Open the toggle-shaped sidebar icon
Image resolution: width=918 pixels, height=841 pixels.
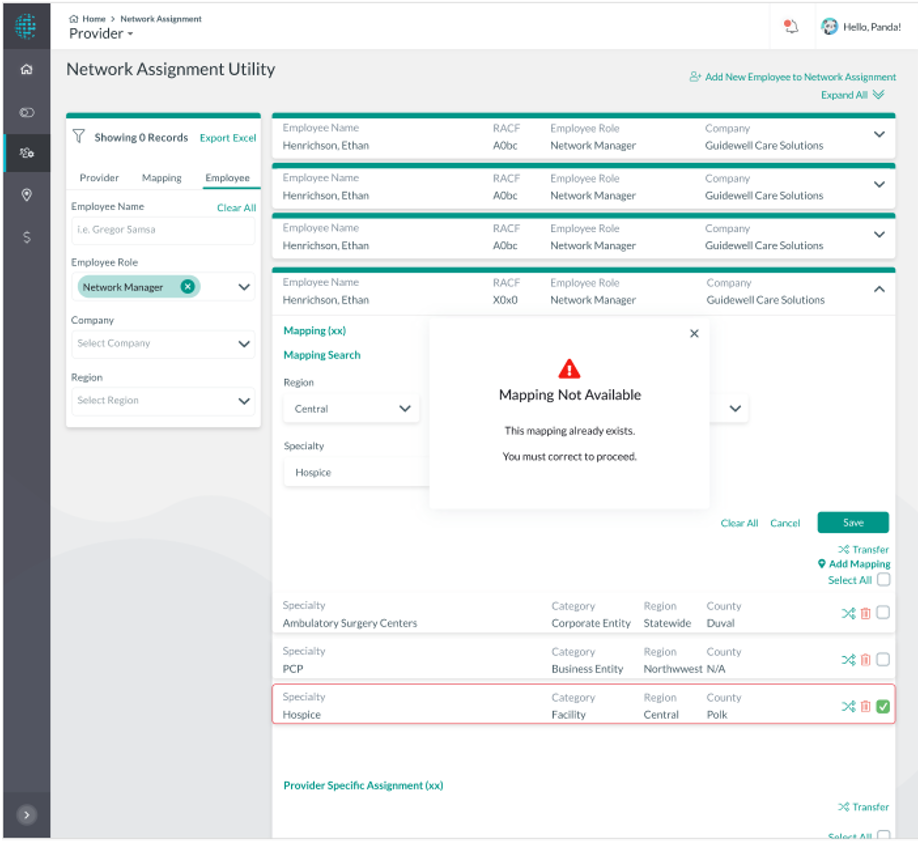[26, 112]
